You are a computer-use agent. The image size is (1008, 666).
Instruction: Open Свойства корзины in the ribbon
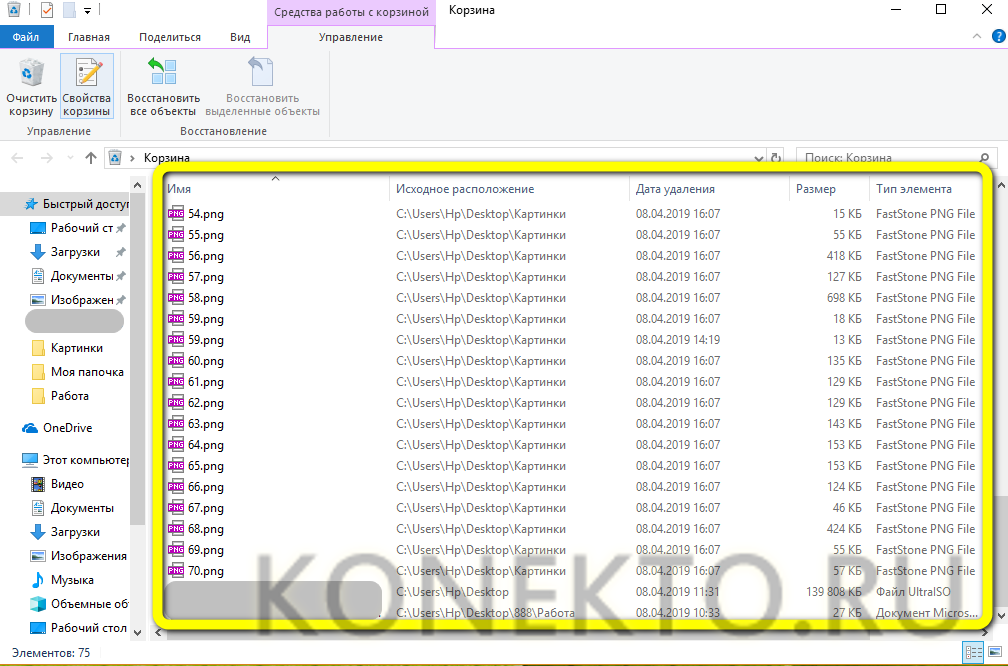point(87,87)
